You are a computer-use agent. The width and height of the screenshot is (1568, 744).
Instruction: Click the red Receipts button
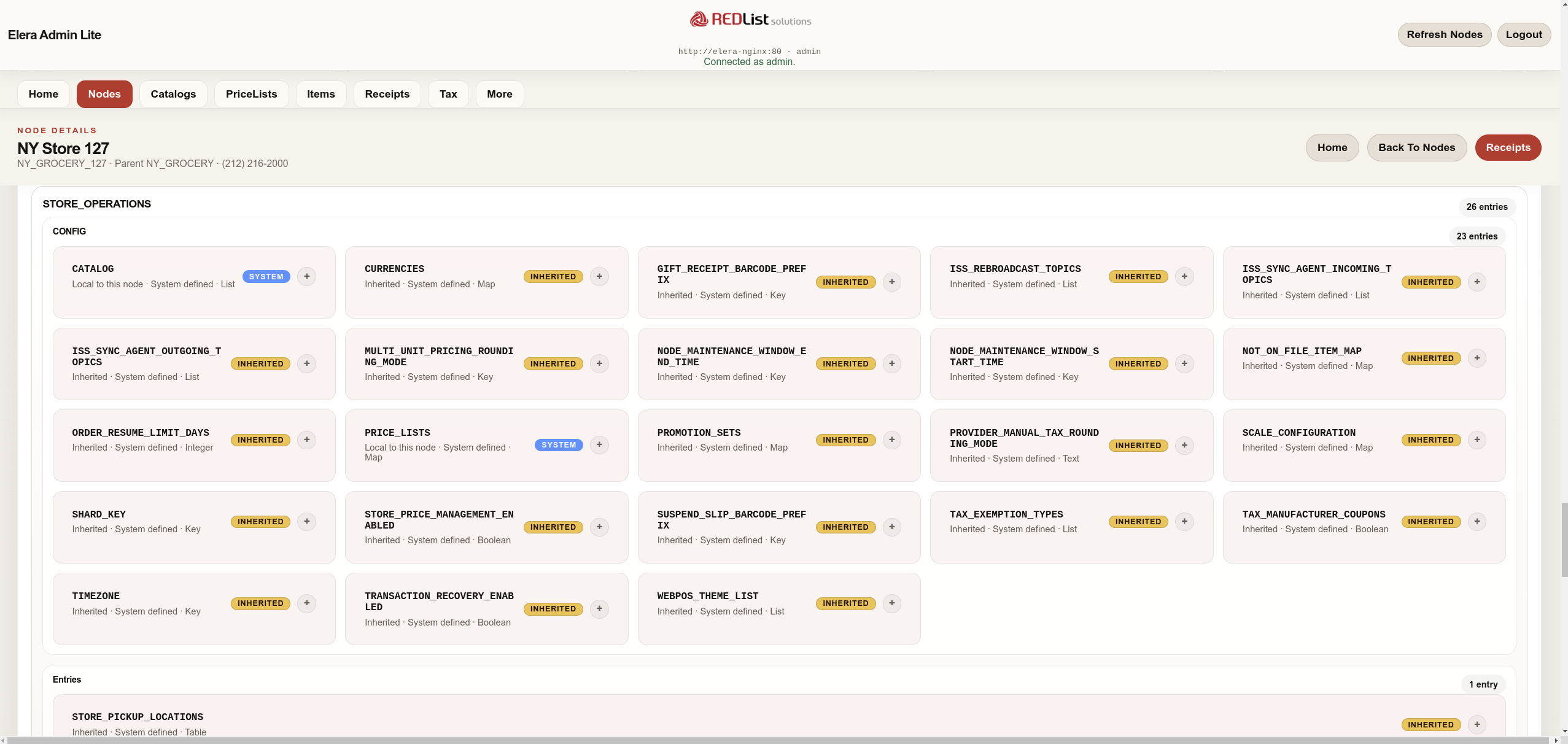coord(1508,147)
